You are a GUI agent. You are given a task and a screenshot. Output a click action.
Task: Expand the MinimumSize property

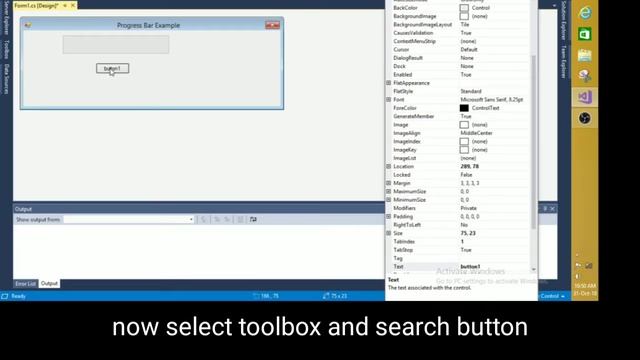click(389, 200)
